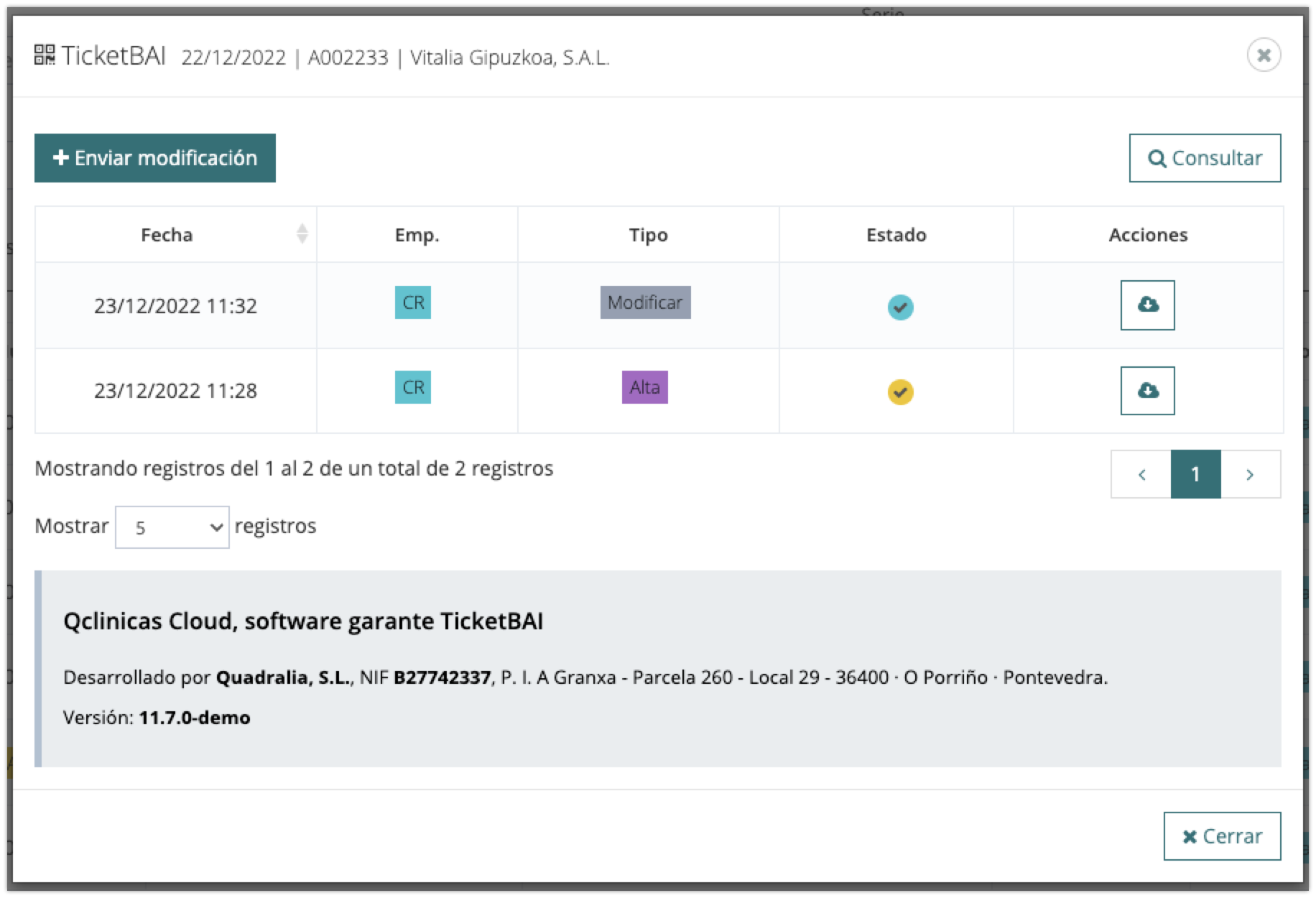Click the blue check status icon
Viewport: 1316px width, 898px height.
899,307
